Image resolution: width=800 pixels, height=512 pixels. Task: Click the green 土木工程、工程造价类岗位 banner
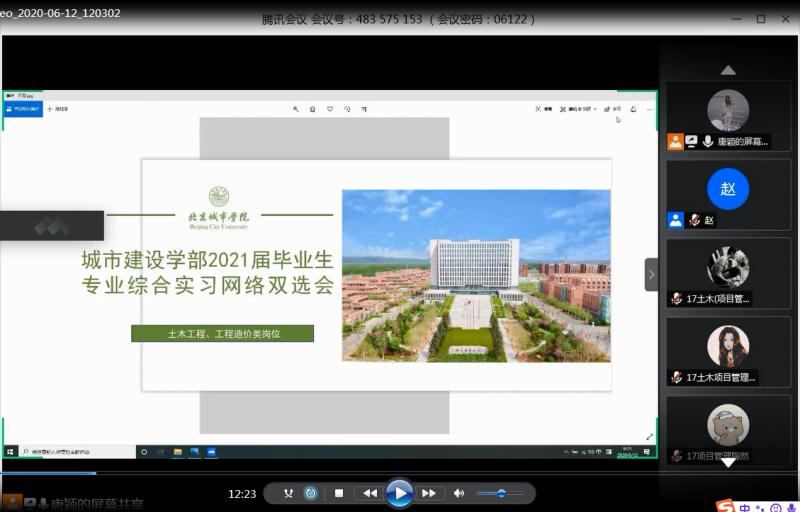coord(222,334)
